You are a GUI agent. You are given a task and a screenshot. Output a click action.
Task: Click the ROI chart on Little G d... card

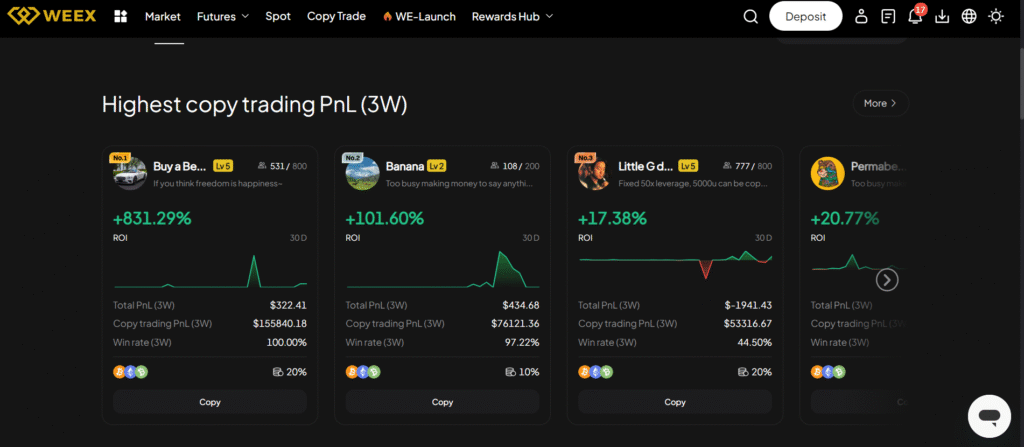point(675,264)
